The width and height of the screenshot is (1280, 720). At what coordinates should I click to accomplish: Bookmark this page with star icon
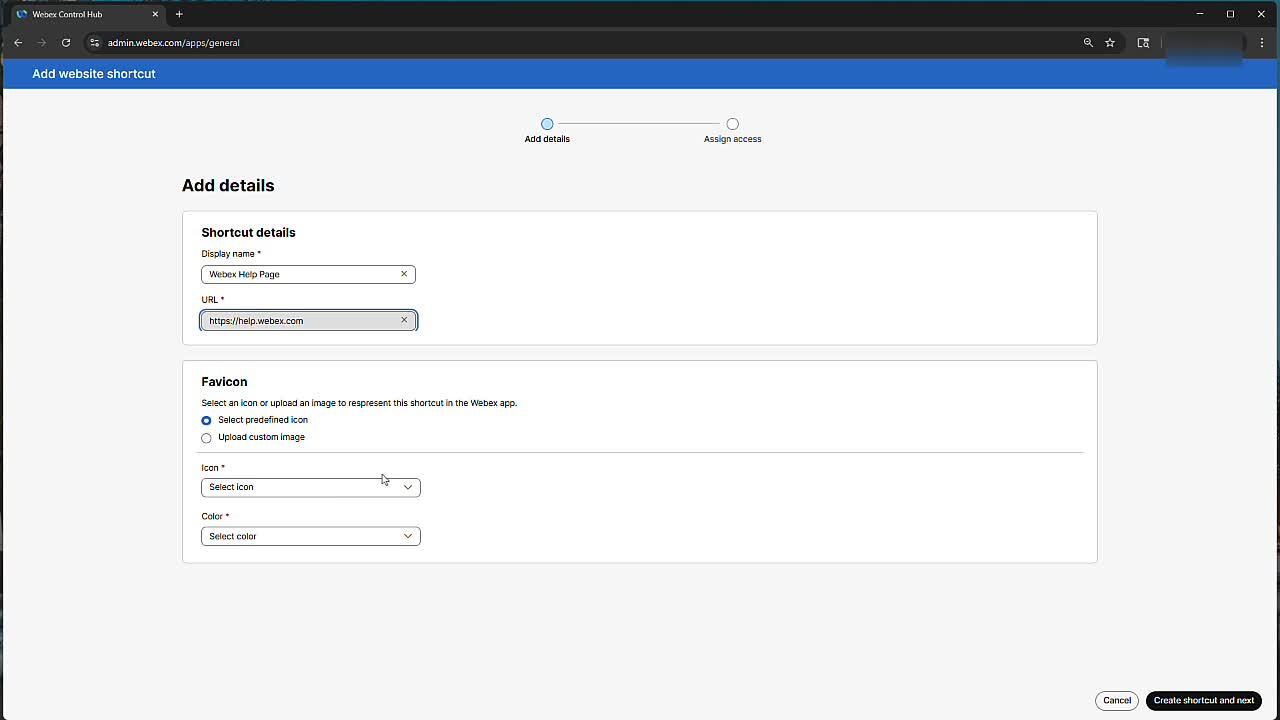click(1110, 43)
